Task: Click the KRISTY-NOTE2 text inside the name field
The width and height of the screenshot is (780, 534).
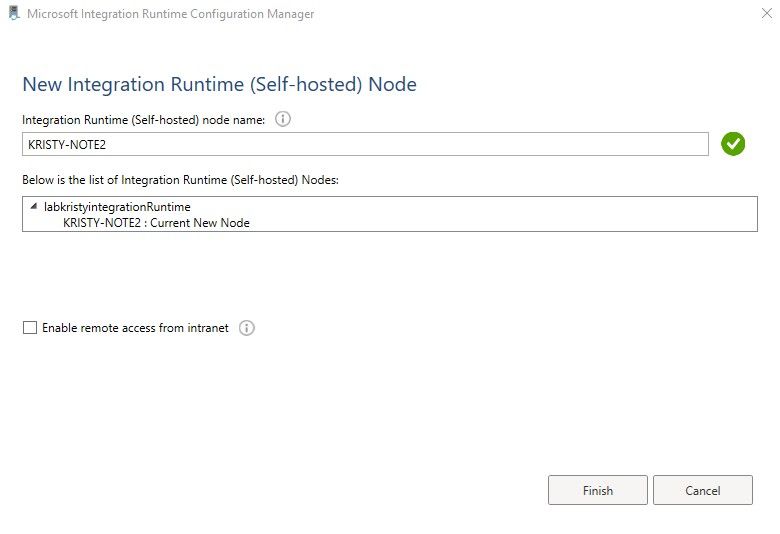Action: pyautogui.click(x=67, y=145)
